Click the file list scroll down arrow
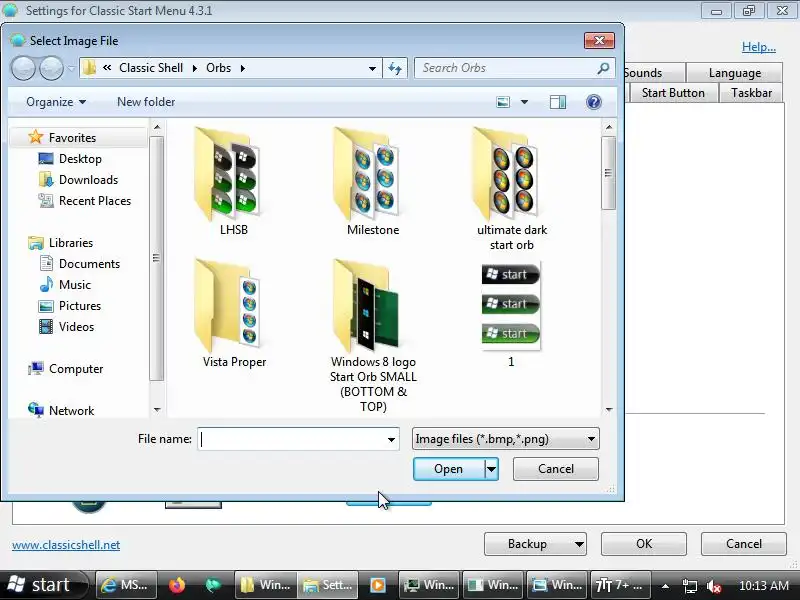The image size is (800, 600). pyautogui.click(x=608, y=409)
